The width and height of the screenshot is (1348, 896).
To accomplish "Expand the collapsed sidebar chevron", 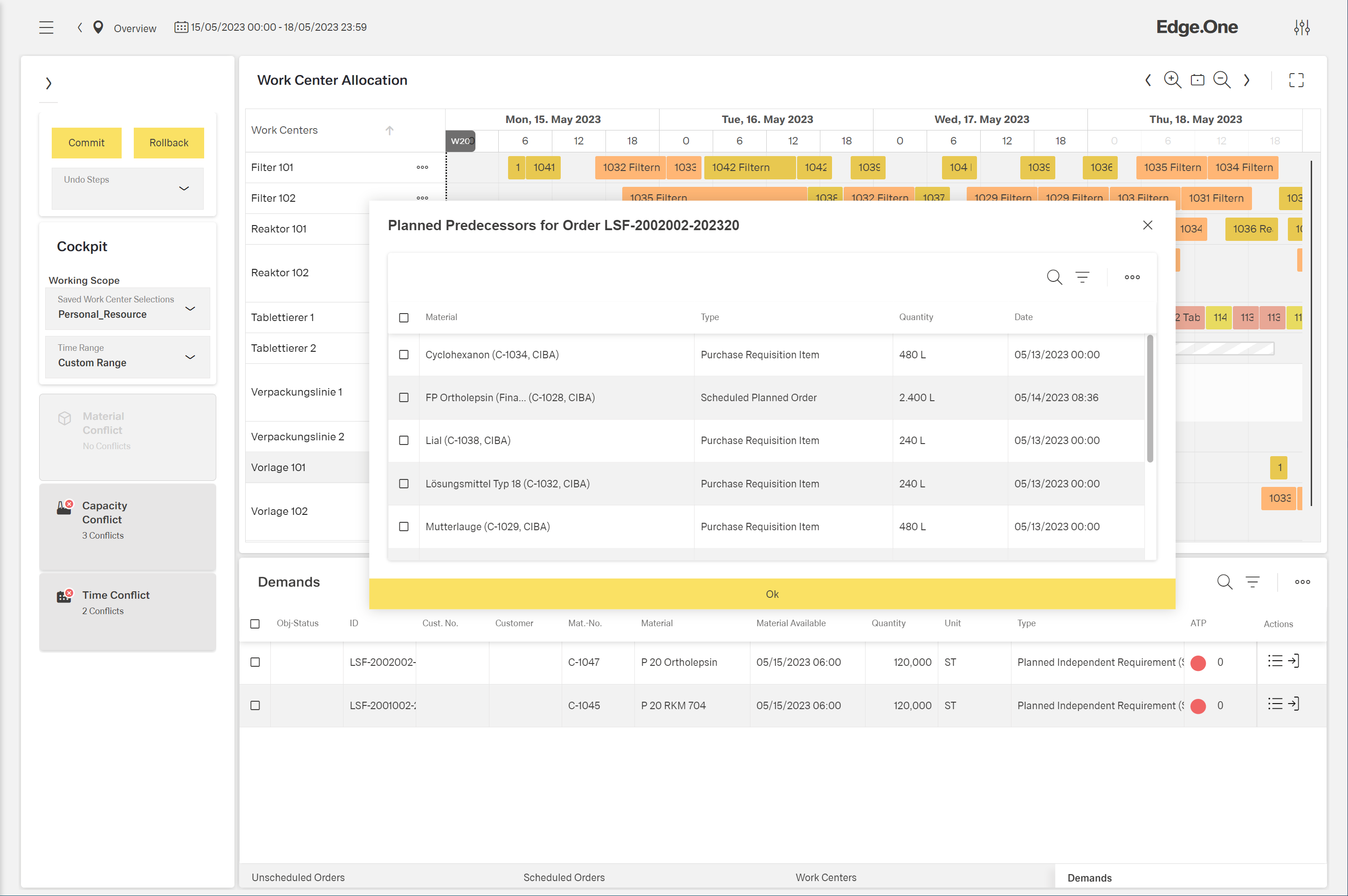I will click(x=48, y=83).
